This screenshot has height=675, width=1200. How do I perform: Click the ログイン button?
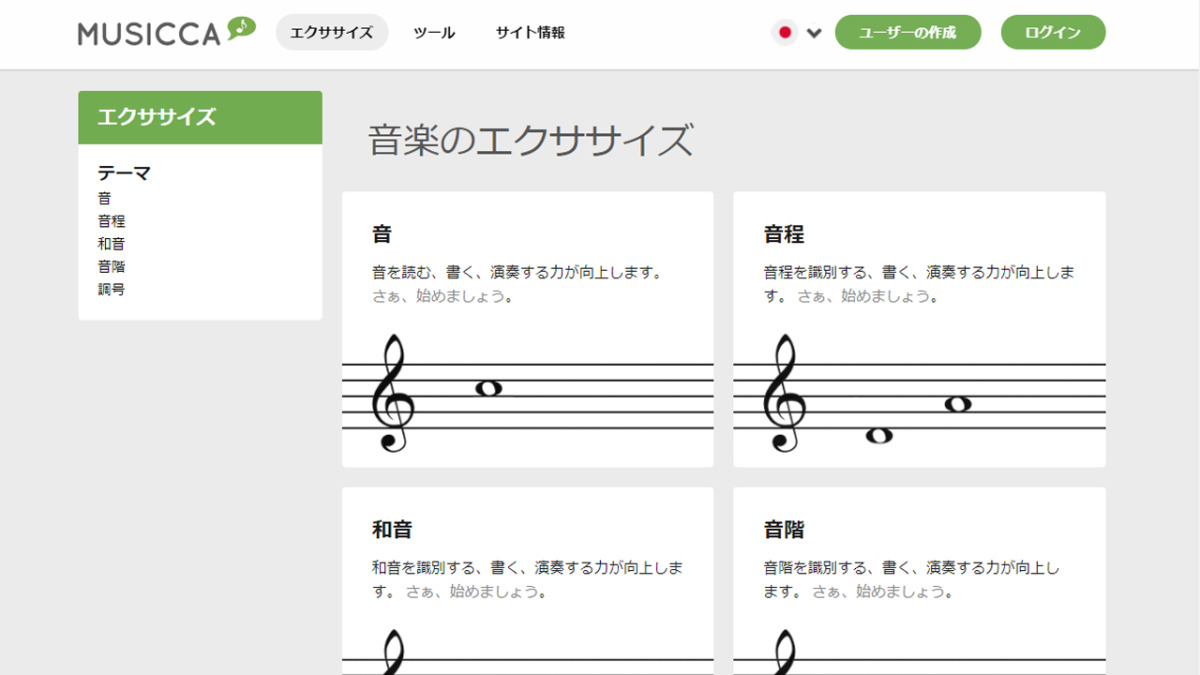click(x=1053, y=32)
